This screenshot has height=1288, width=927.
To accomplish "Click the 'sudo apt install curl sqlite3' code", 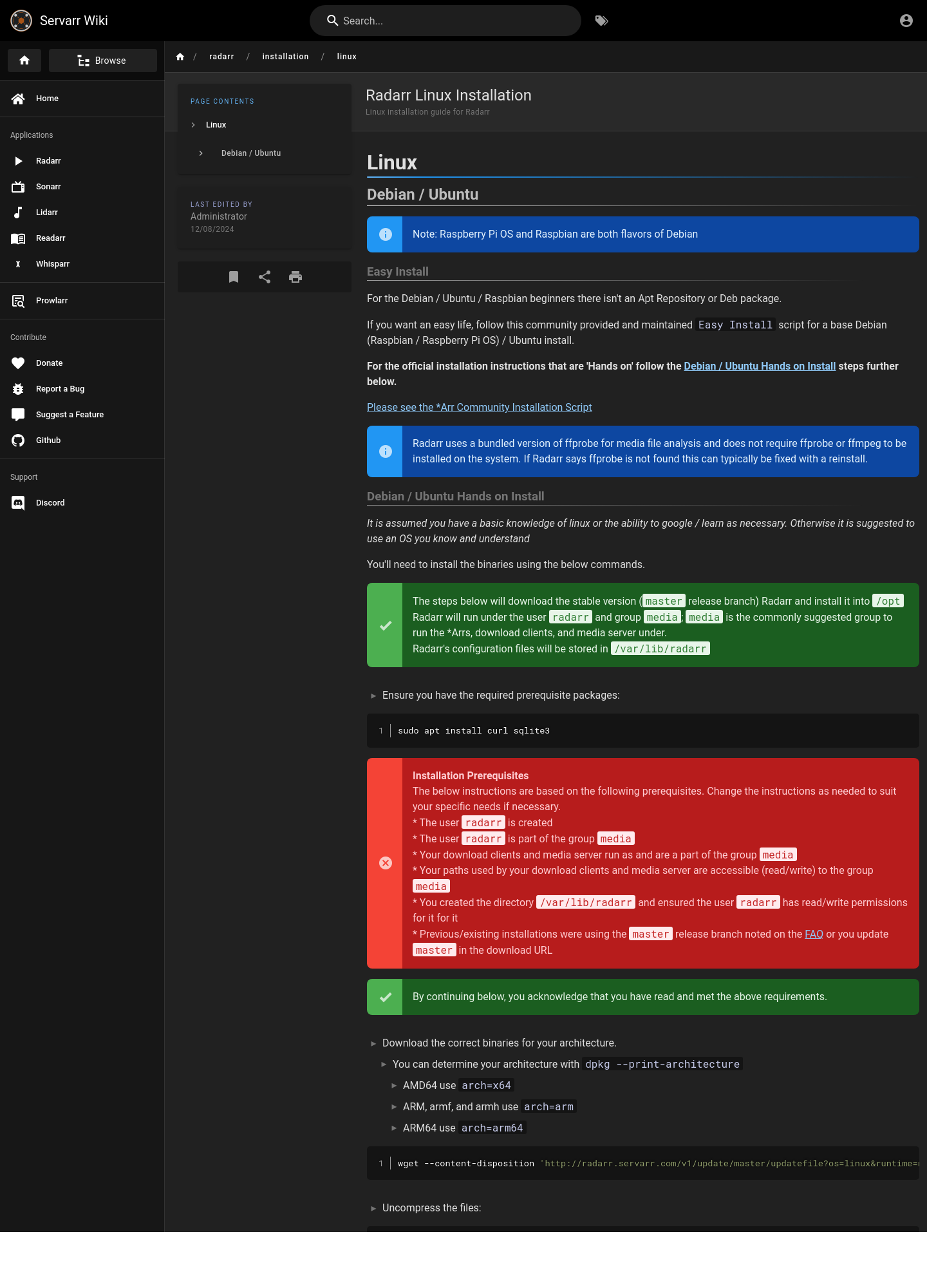I will click(x=474, y=731).
